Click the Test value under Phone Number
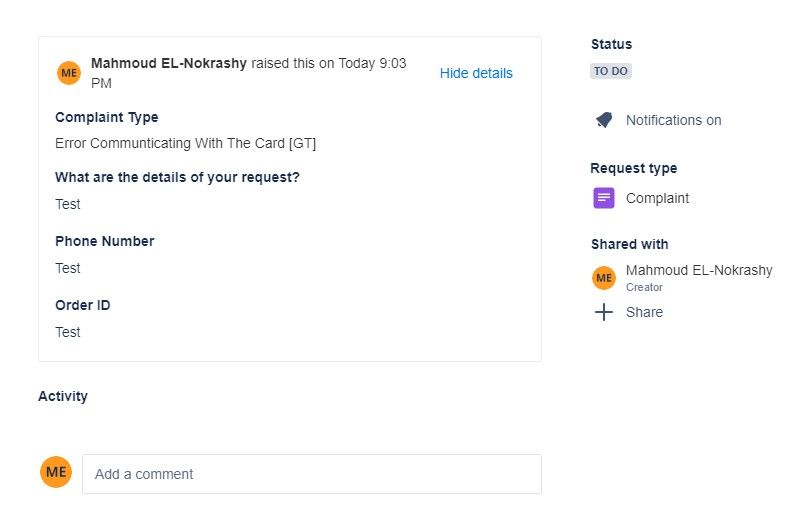 [68, 268]
